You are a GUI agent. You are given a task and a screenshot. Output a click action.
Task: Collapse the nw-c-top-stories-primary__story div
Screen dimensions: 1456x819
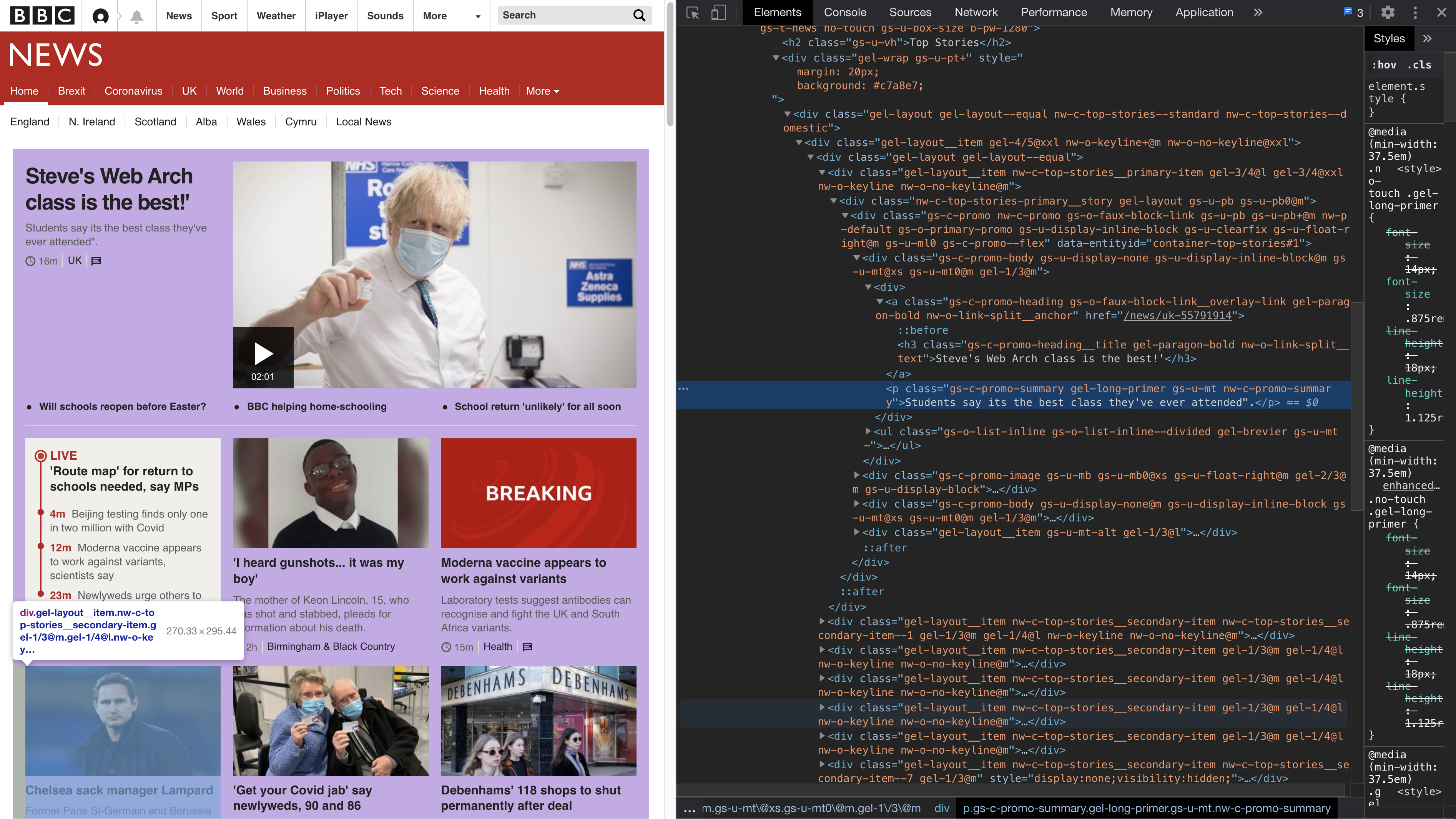[x=833, y=201]
